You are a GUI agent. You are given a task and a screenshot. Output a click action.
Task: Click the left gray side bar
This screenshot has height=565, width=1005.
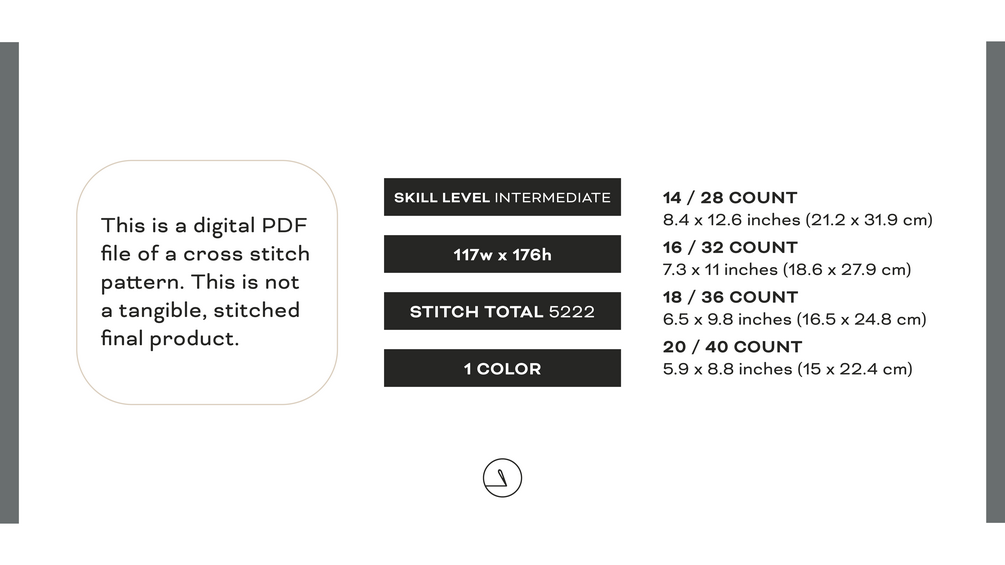coord(9,282)
